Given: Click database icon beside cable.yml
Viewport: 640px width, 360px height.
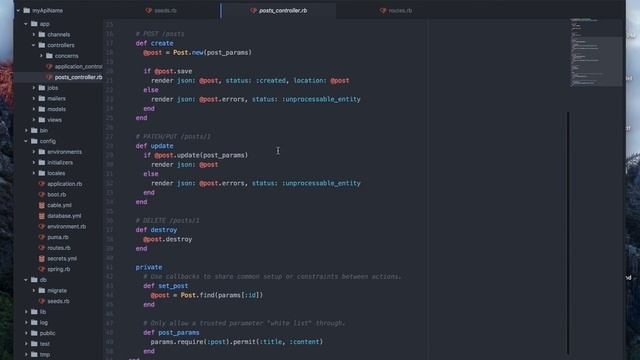Looking at the screenshot, I should (x=42, y=205).
